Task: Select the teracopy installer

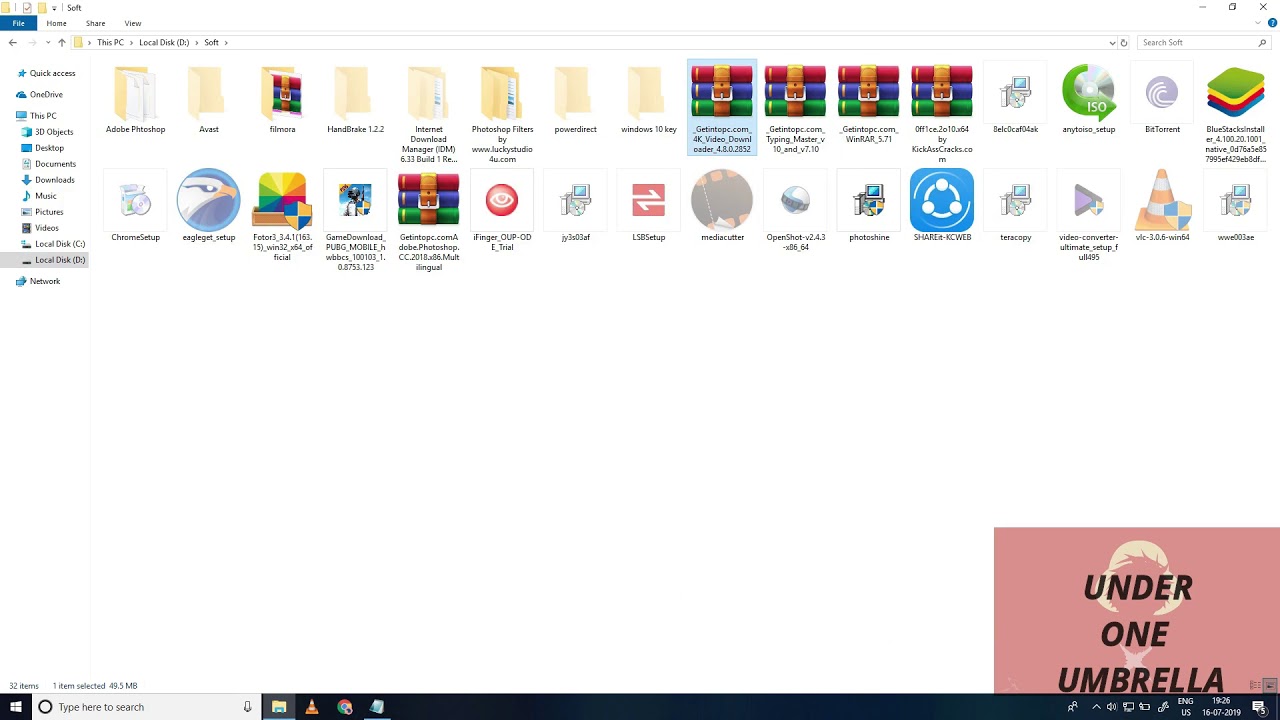Action: [x=1015, y=208]
